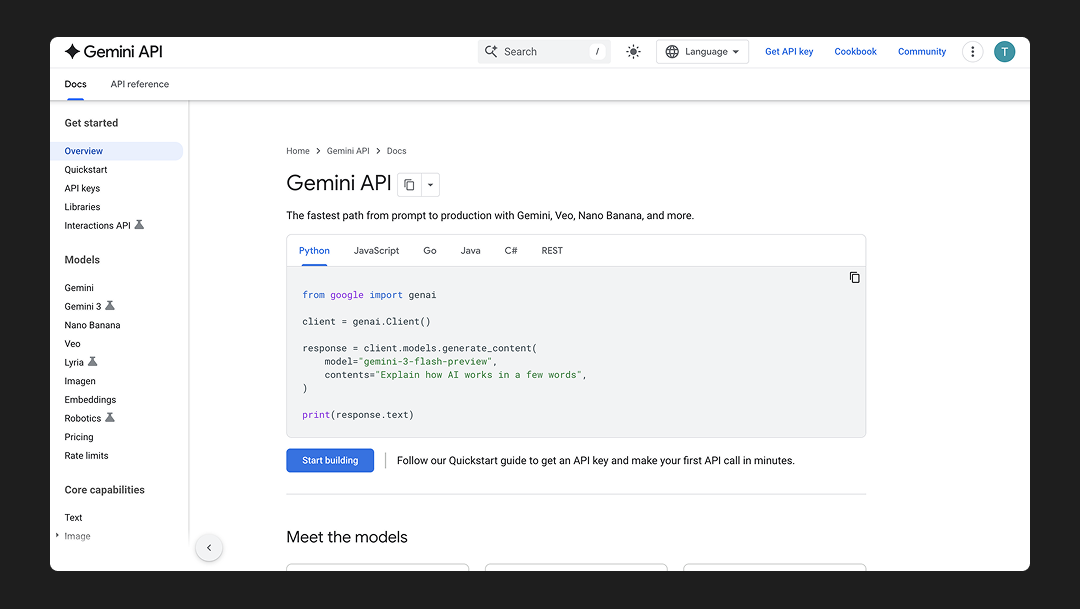Open the three-dot more options menu
The image size is (1080, 609).
[x=972, y=52]
